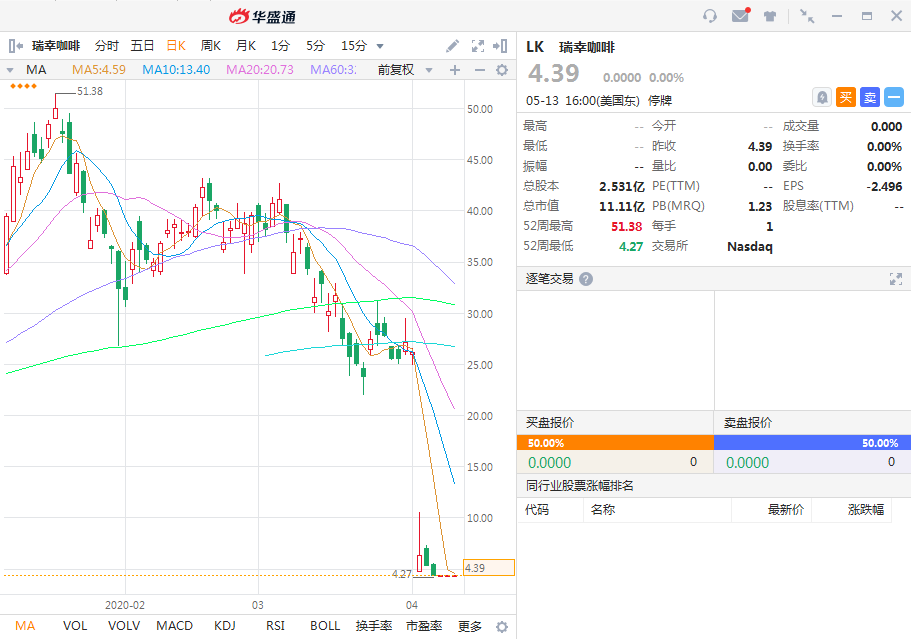Open customer service headset icon
Screen dimensions: 911x639
(x=710, y=16)
